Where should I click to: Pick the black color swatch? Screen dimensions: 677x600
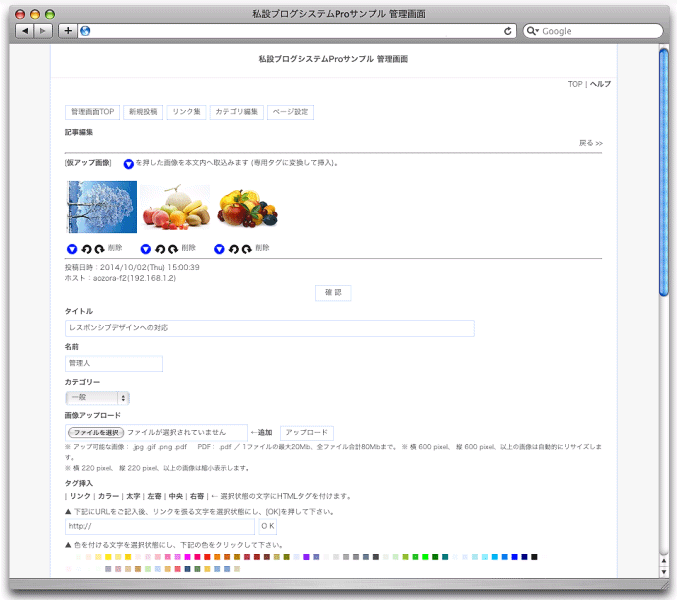coord(534,556)
